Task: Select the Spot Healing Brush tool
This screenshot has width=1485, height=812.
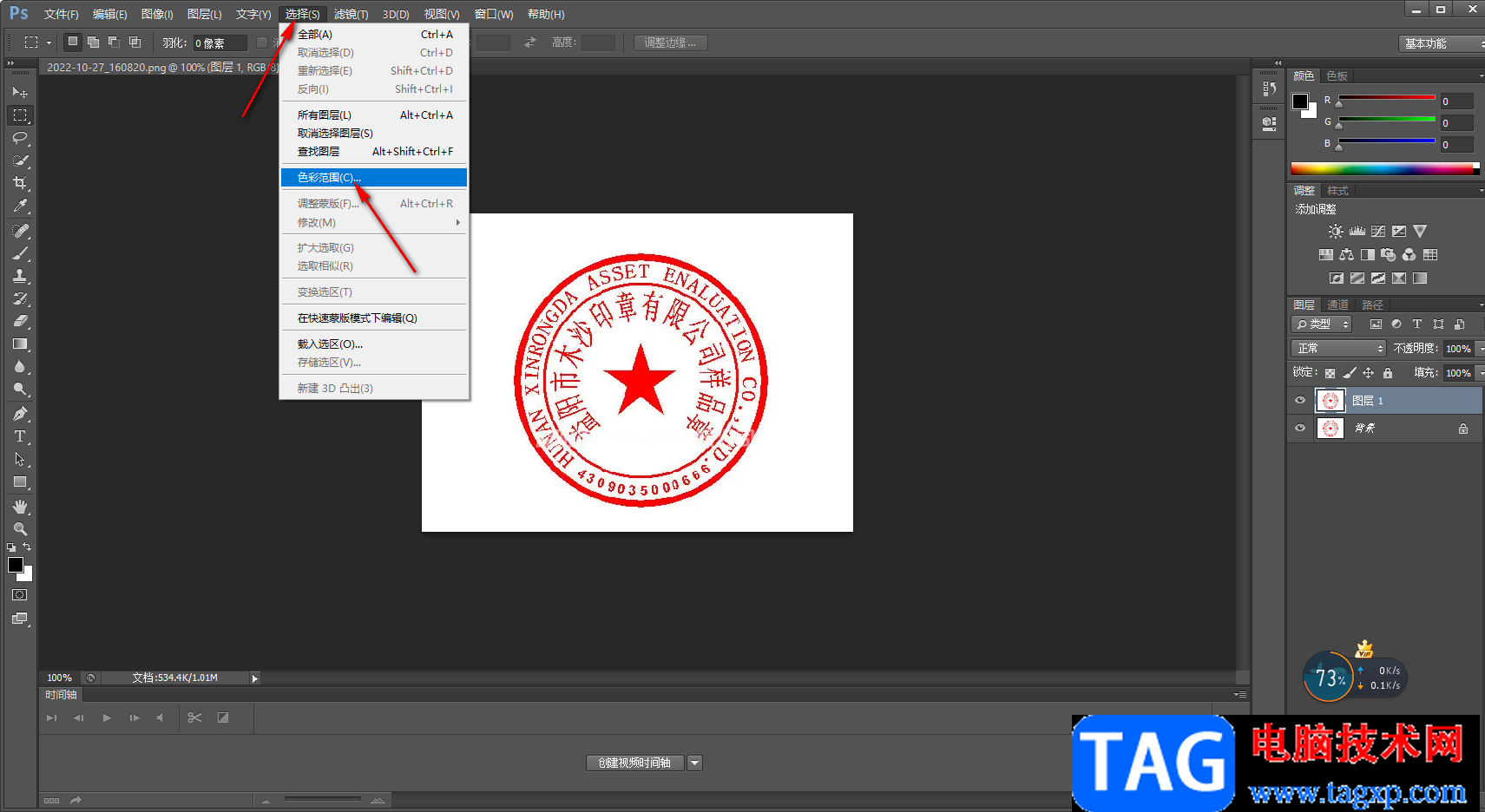Action: [x=20, y=231]
